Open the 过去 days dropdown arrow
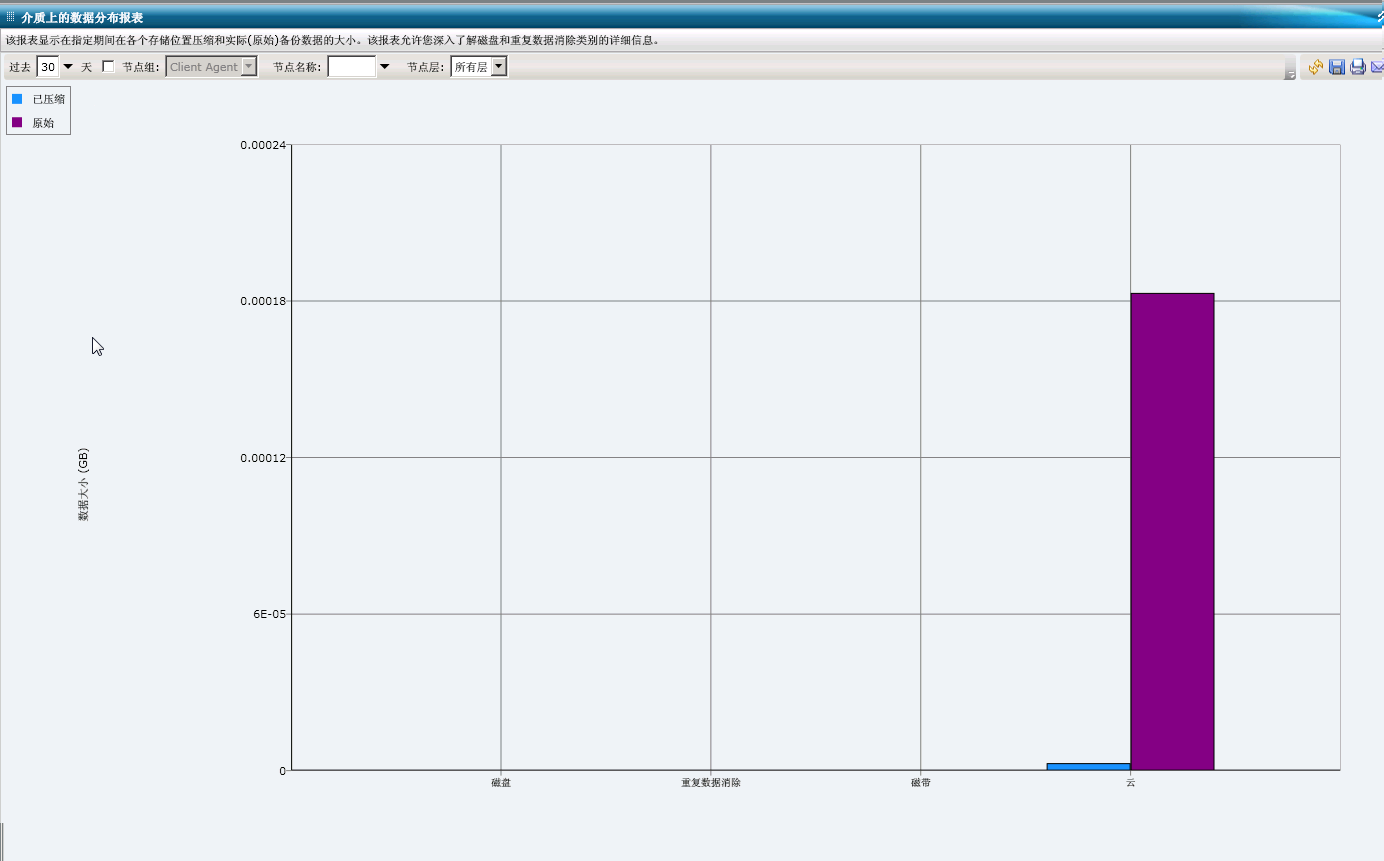Viewport: 1384px width, 861px height. 68,67
